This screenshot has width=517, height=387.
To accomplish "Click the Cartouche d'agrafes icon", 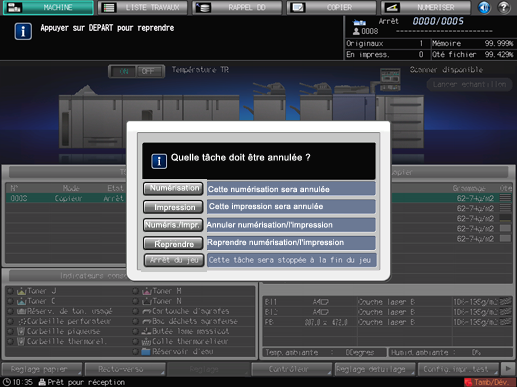I will coord(147,311).
